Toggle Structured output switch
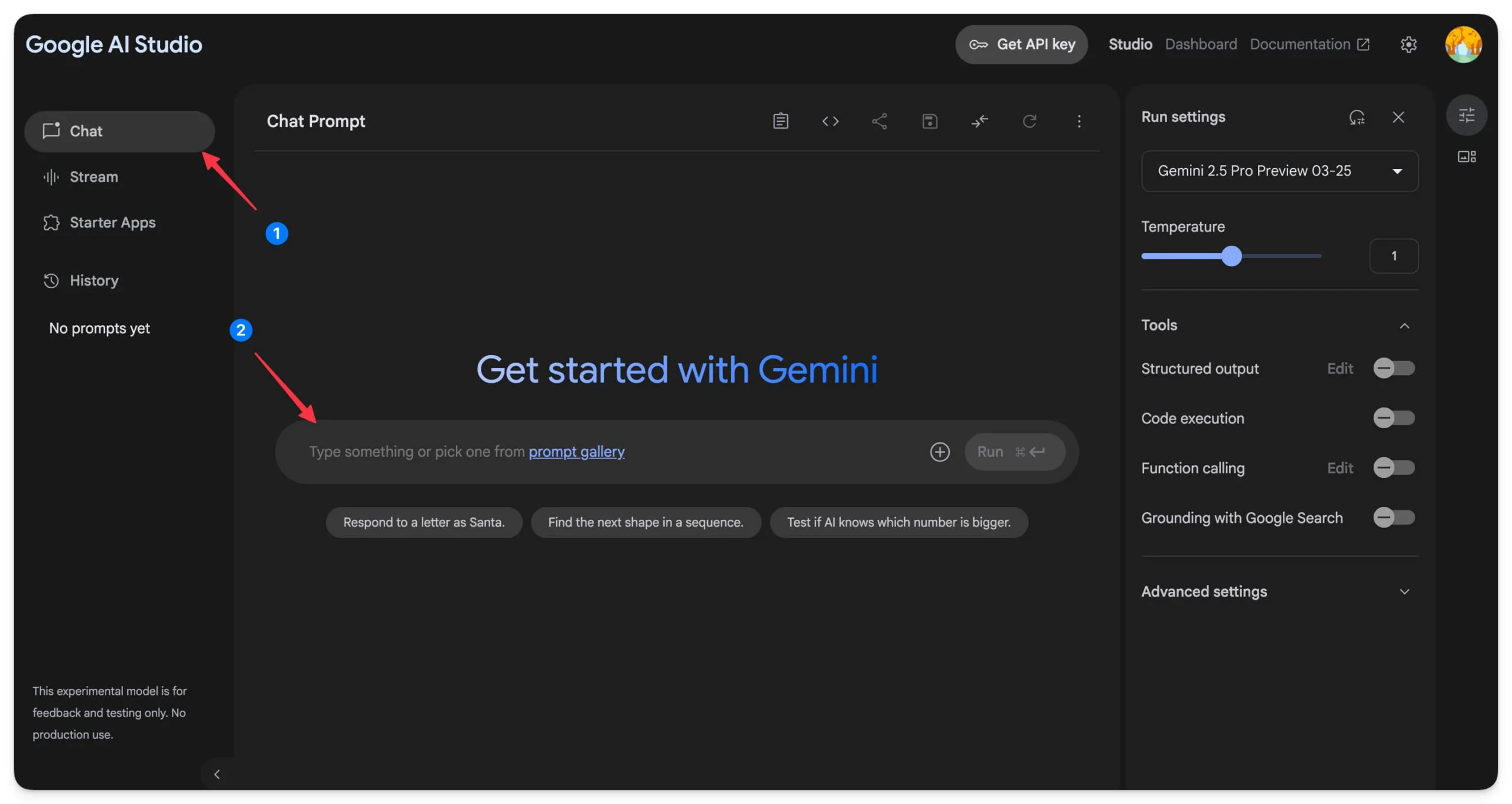This screenshot has height=804, width=1512. 1394,369
